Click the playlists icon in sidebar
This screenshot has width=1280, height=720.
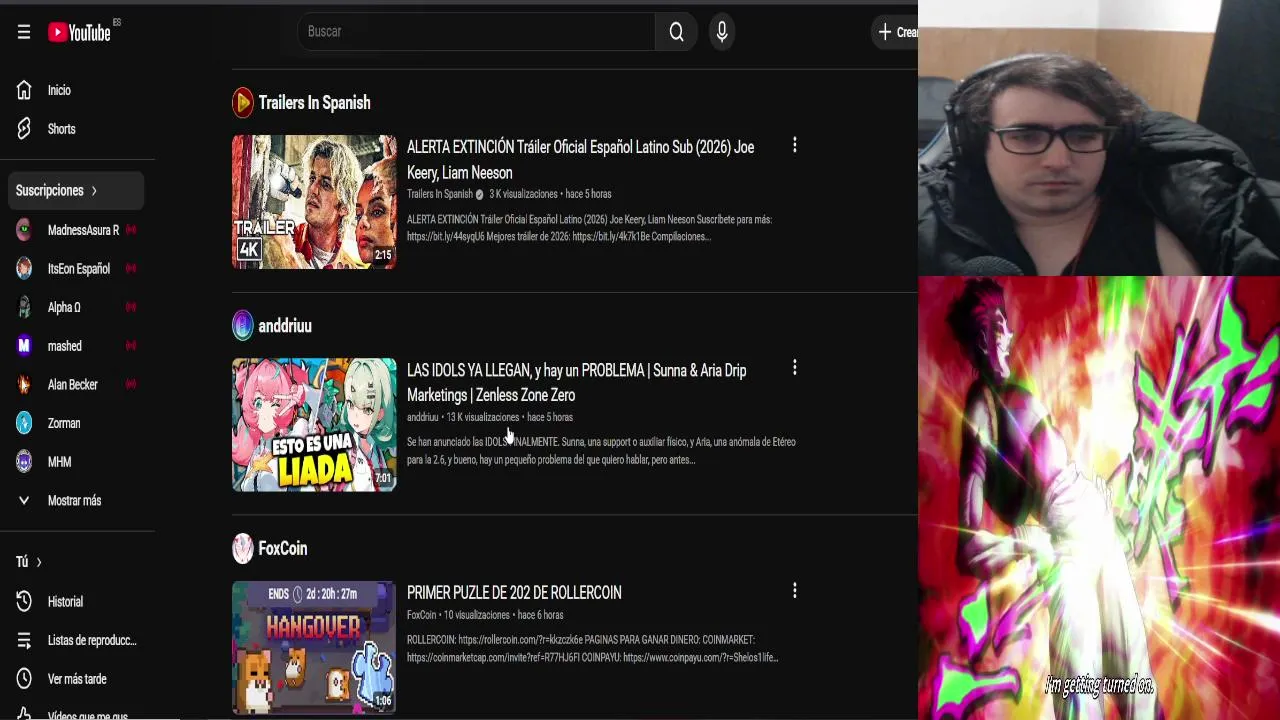click(x=24, y=640)
